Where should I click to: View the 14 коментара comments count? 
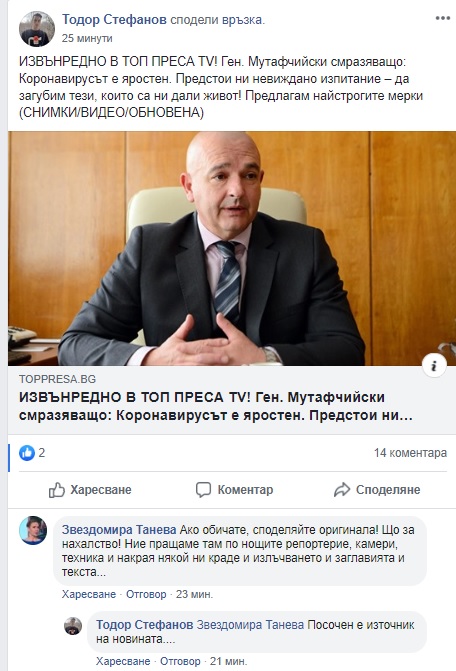(x=410, y=453)
